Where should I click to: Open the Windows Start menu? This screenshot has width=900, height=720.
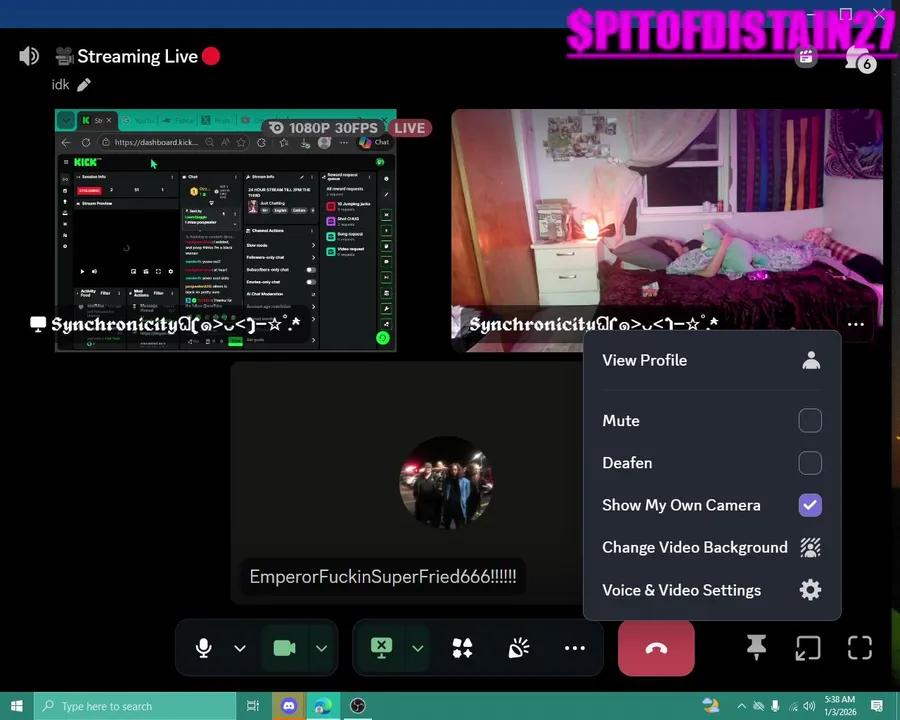coord(17,706)
